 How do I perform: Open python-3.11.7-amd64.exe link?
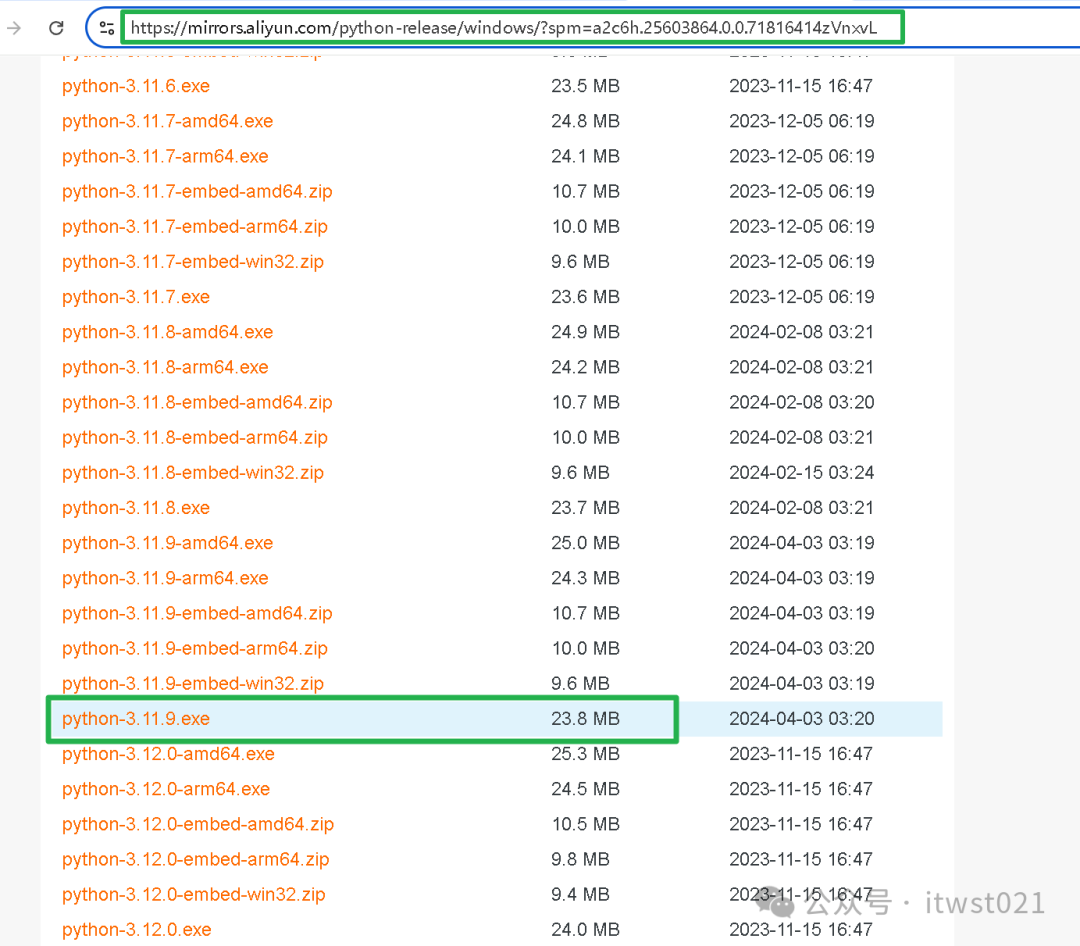coord(167,121)
